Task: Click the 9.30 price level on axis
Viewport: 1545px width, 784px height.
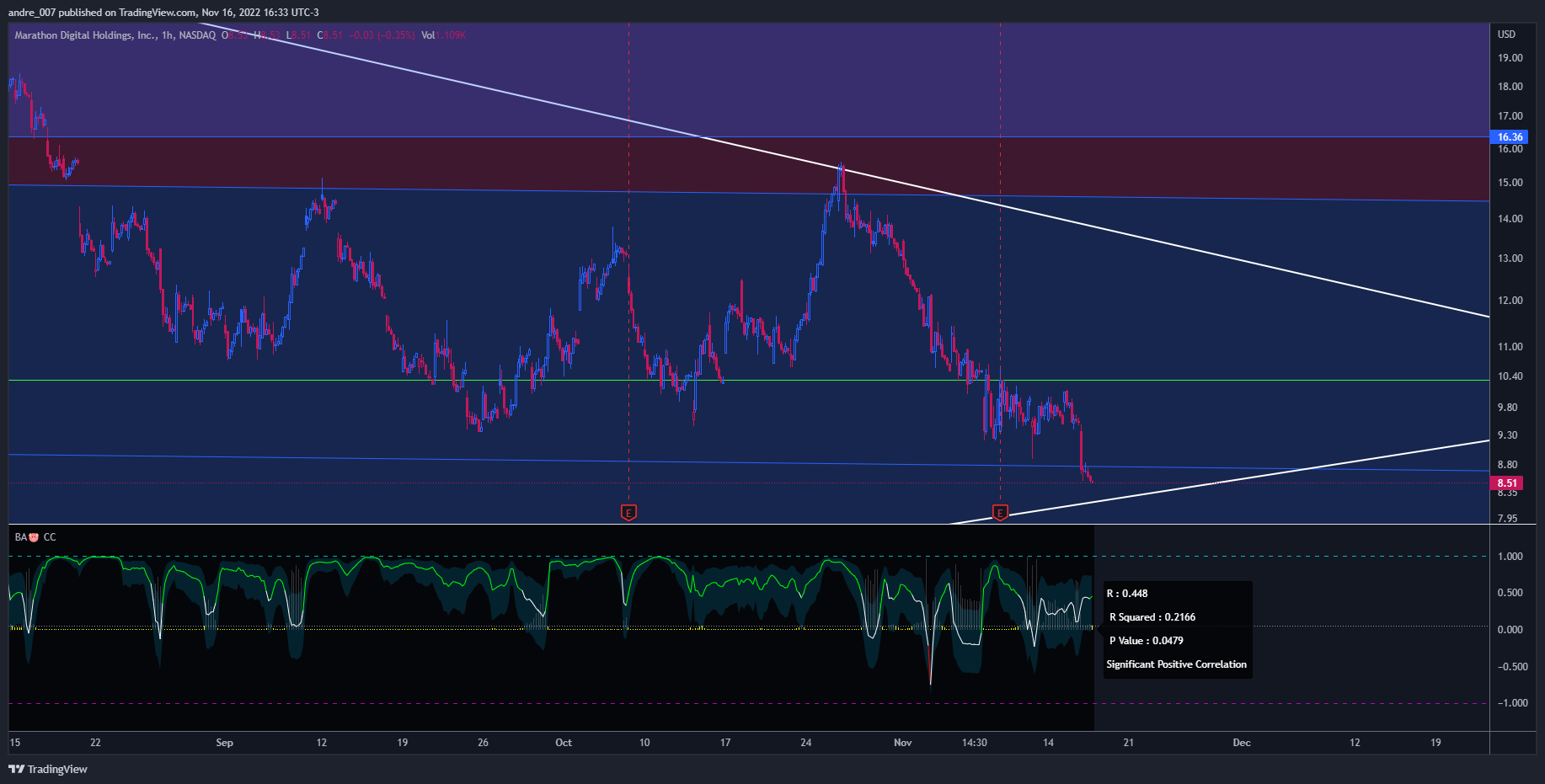Action: tap(1507, 435)
